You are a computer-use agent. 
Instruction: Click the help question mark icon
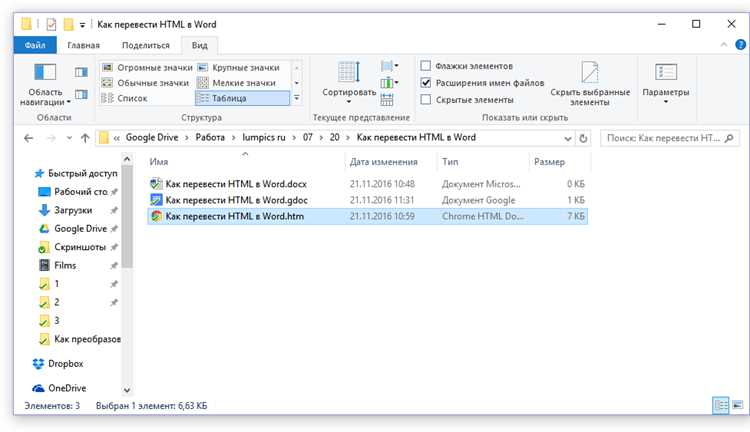pos(740,45)
